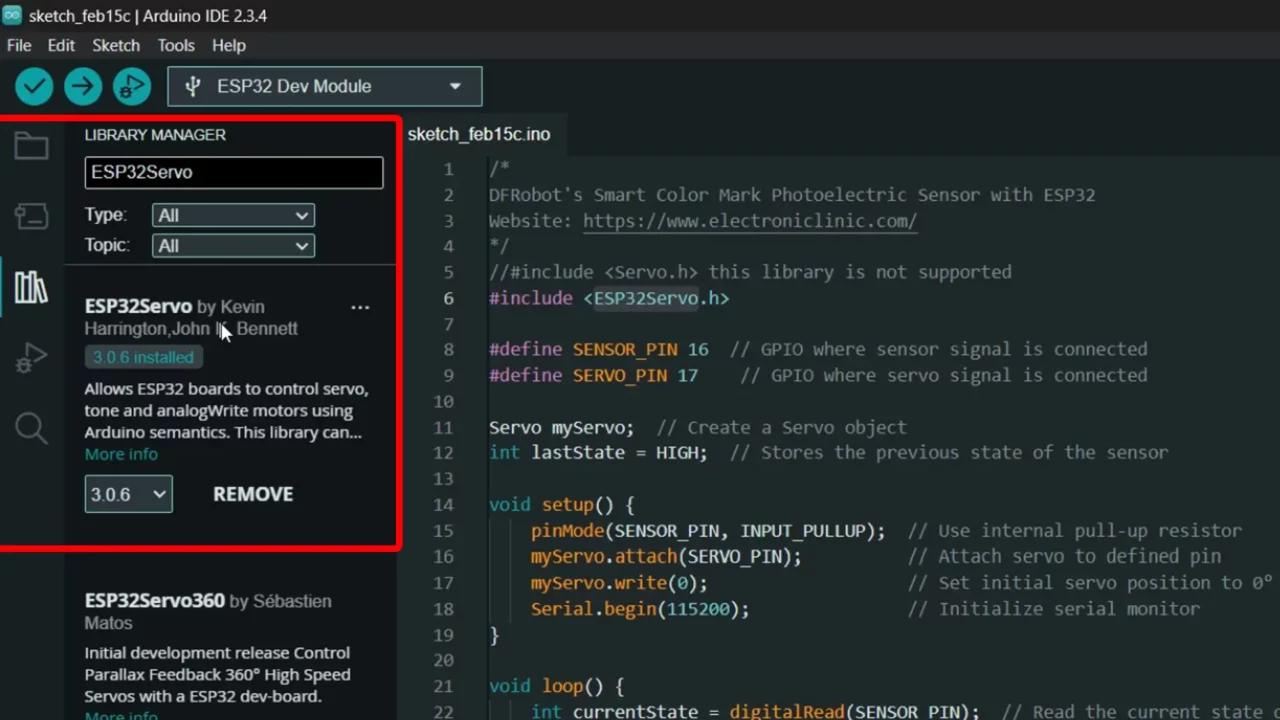Viewport: 1280px width, 720px height.
Task: Open the Edit menu
Action: (x=61, y=45)
